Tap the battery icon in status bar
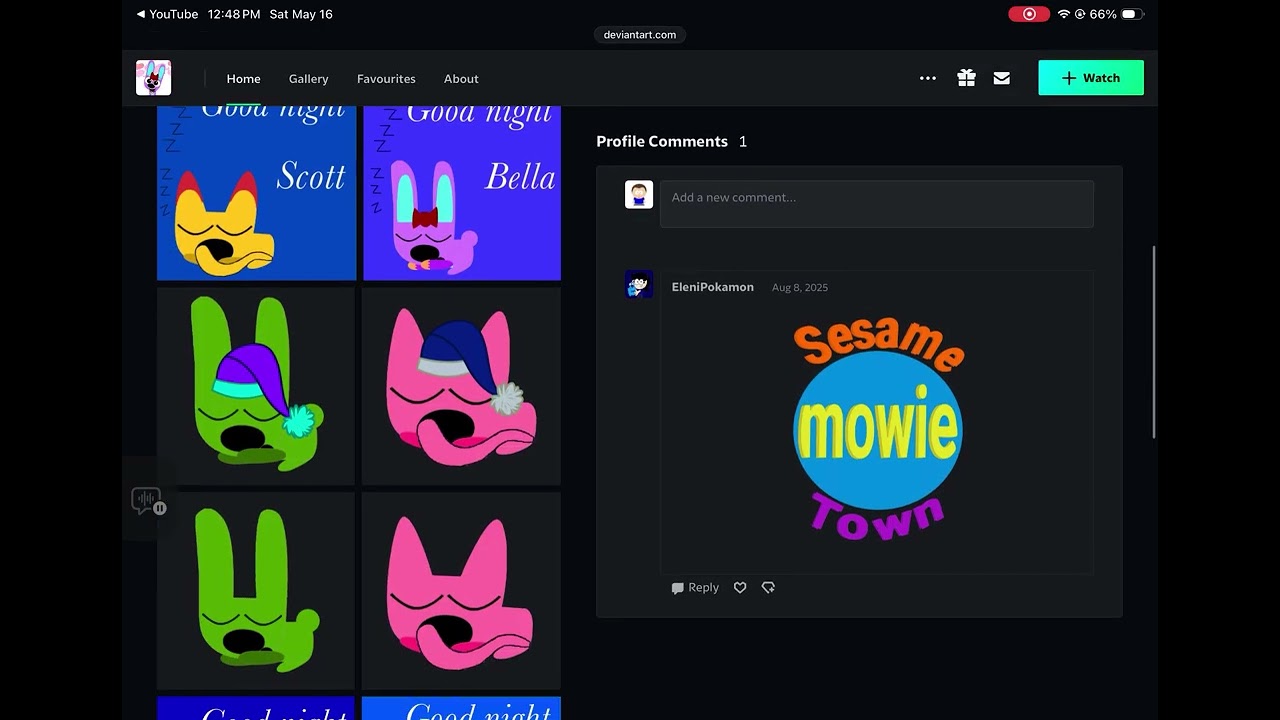The image size is (1280, 720). [x=1132, y=14]
